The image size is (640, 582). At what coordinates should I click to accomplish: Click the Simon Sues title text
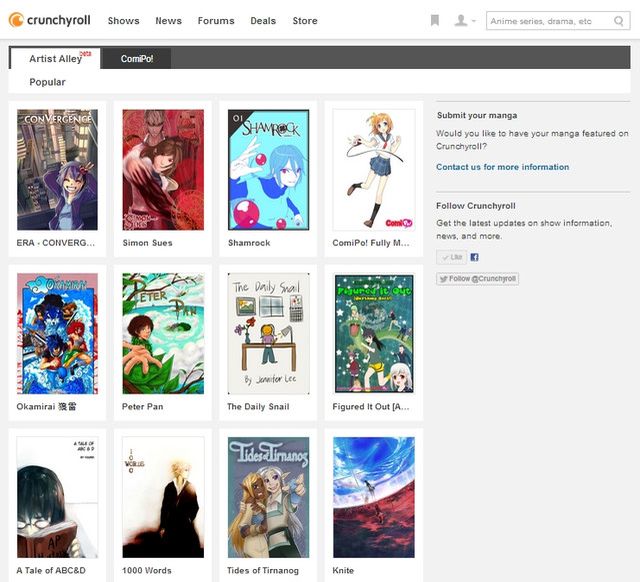147,243
